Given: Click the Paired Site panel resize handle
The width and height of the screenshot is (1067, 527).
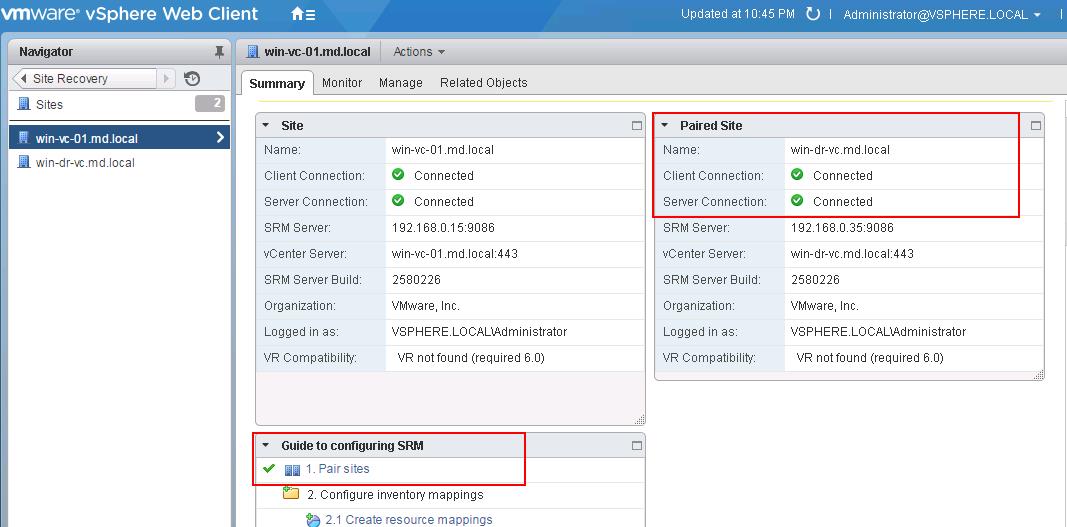Looking at the screenshot, I should point(1038,374).
